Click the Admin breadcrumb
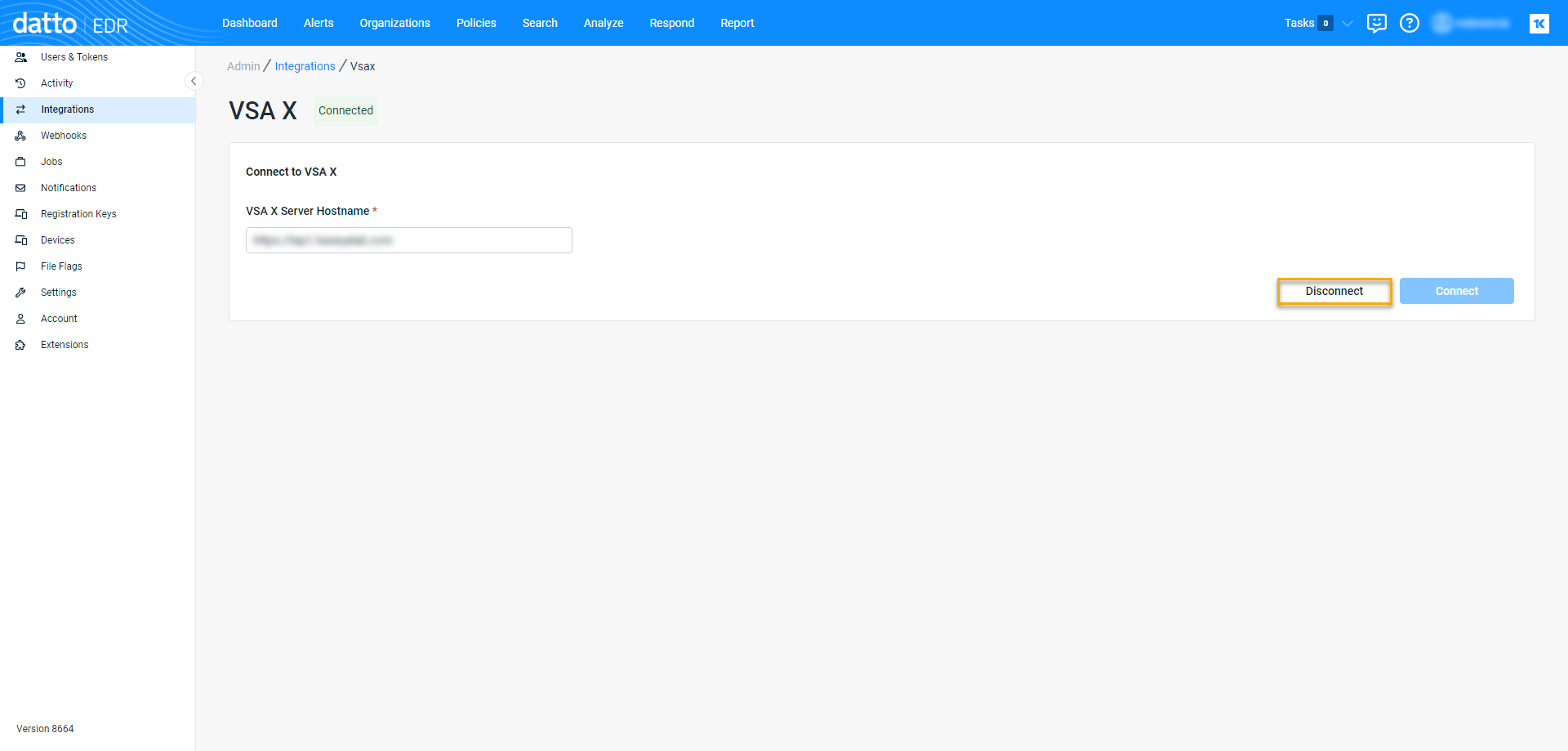 [x=243, y=66]
